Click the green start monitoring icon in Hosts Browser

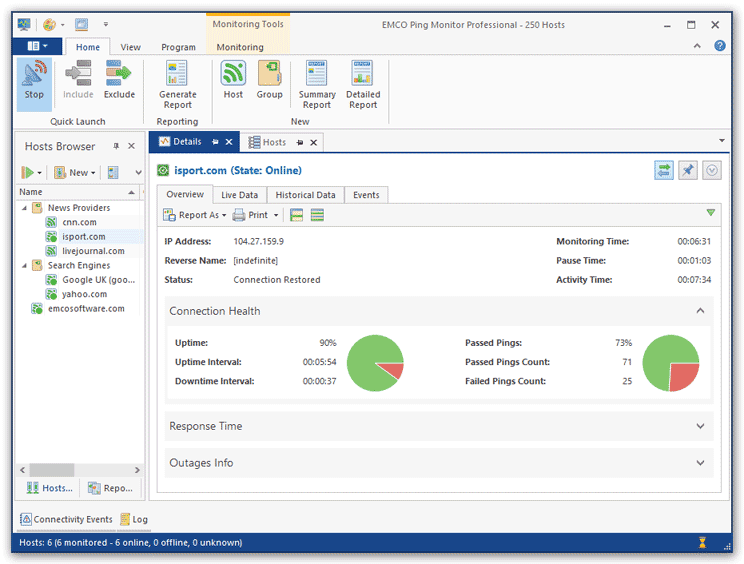28,172
